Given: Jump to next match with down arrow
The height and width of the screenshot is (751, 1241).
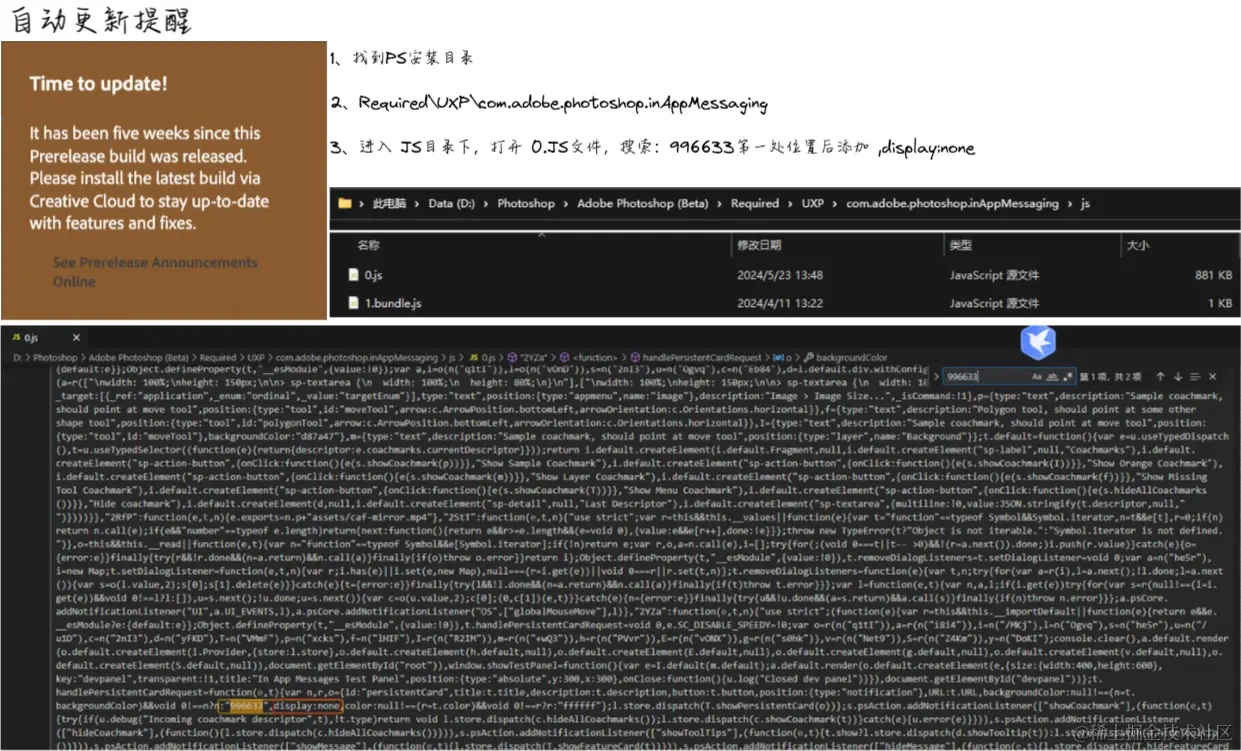Looking at the screenshot, I should [1178, 377].
